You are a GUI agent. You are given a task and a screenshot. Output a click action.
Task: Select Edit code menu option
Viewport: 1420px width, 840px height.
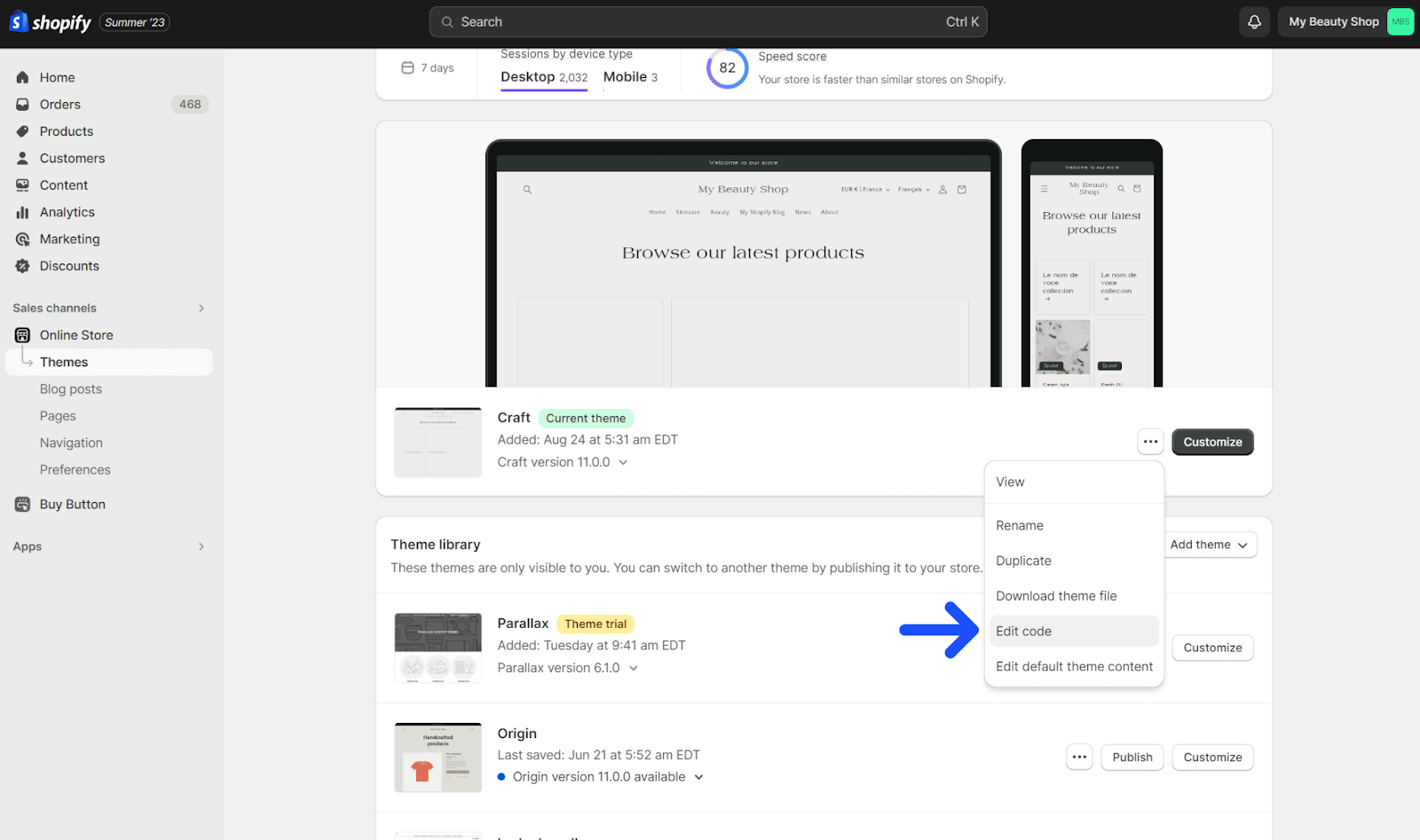pos(1074,632)
